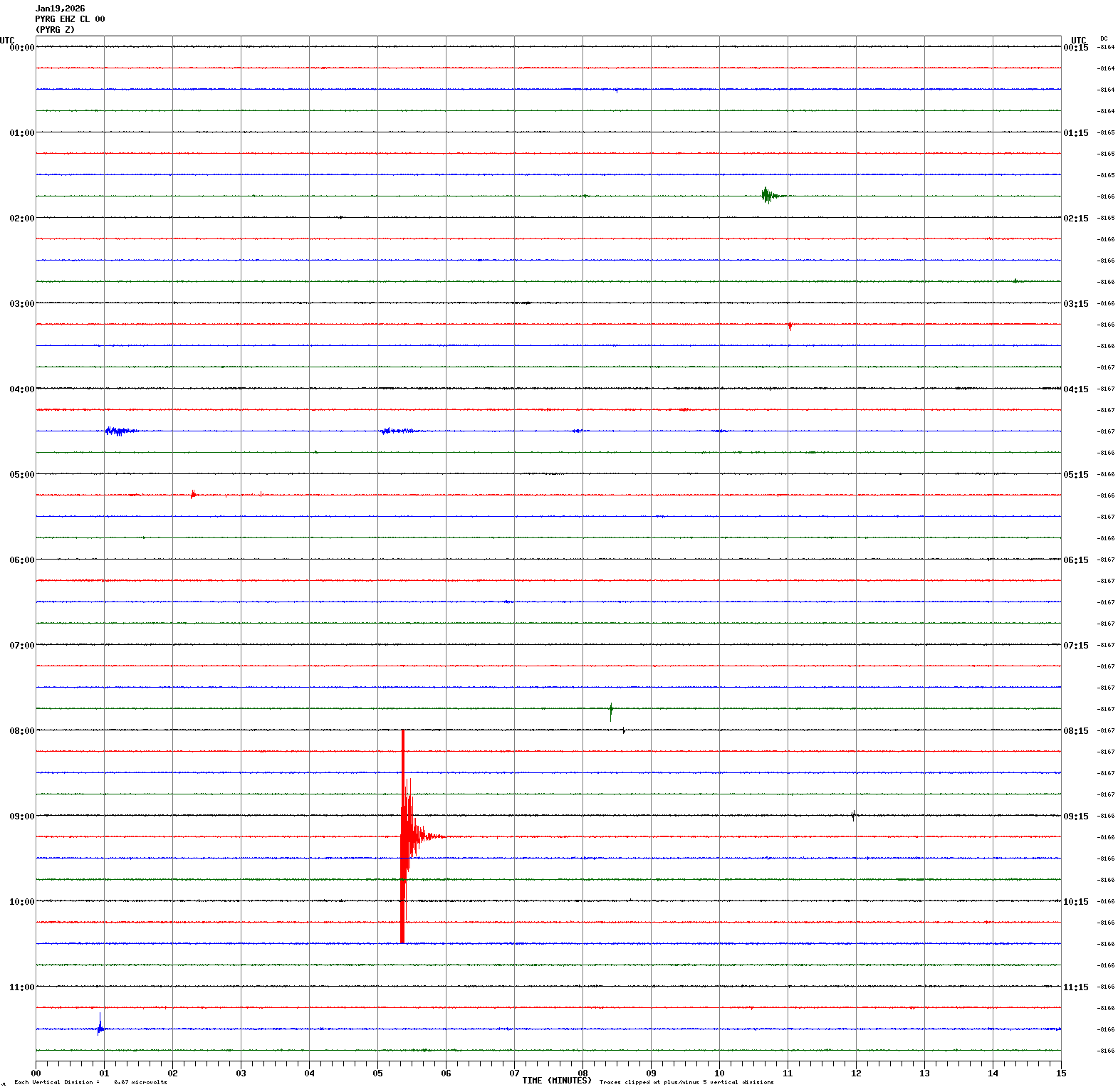This screenshot has height=1092, width=1118.
Task: Click the DC column header at top right
Action: coord(1104,38)
